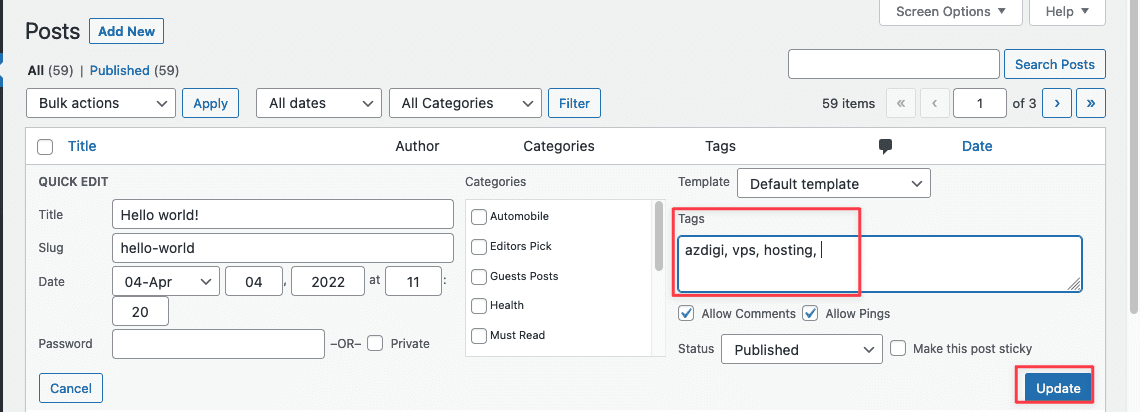Expand the All Categories filter dropdown

(465, 103)
